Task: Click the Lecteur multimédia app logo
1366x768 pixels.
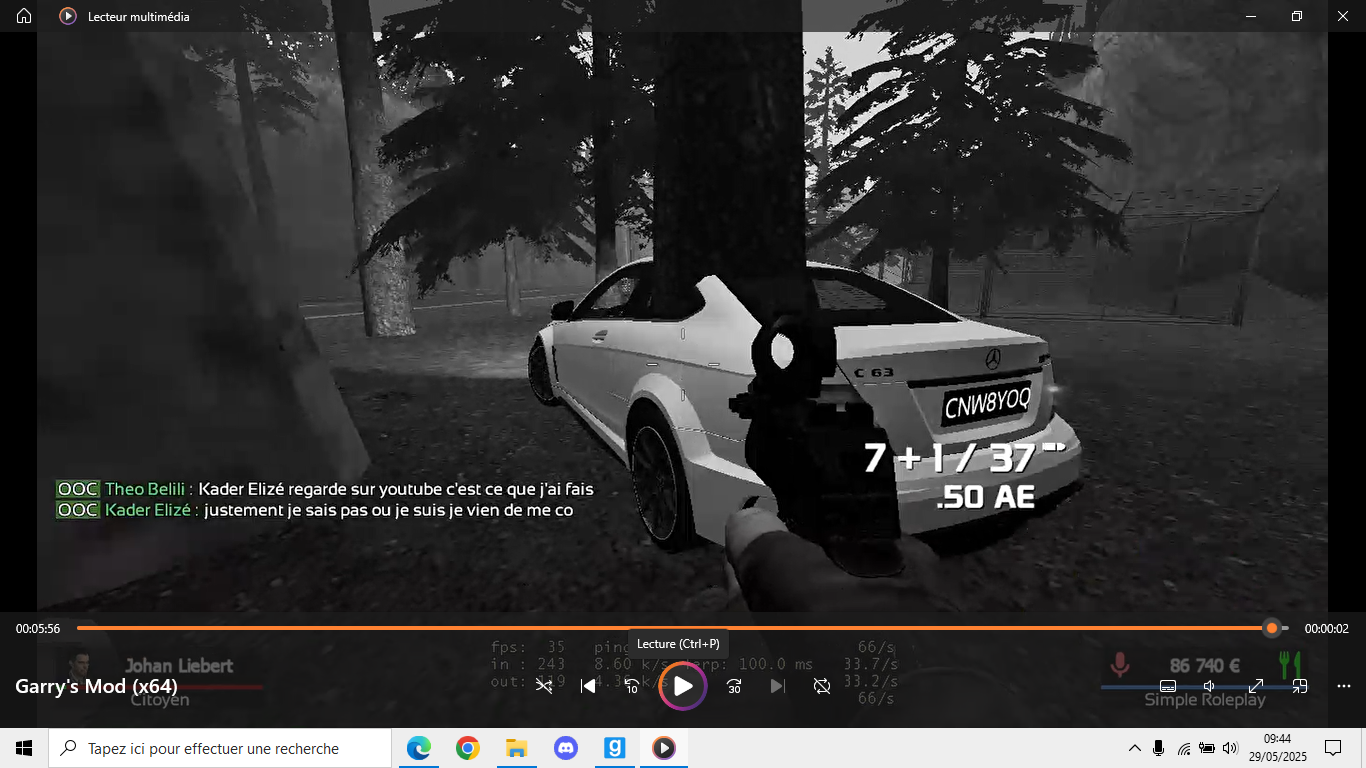Action: pos(68,16)
